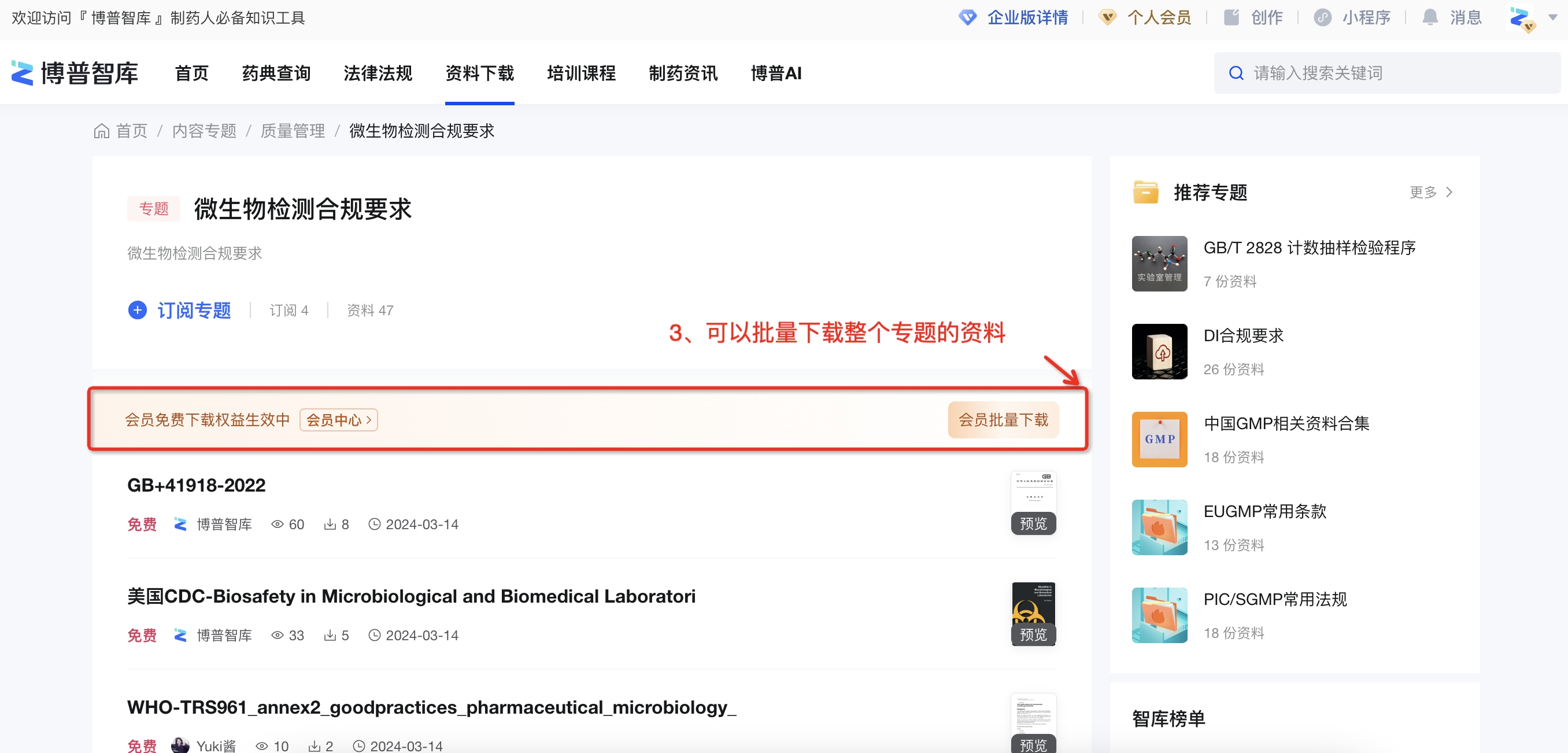Click the diamond icon beside 企业版详情
This screenshot has width=1568, height=753.
click(x=967, y=17)
